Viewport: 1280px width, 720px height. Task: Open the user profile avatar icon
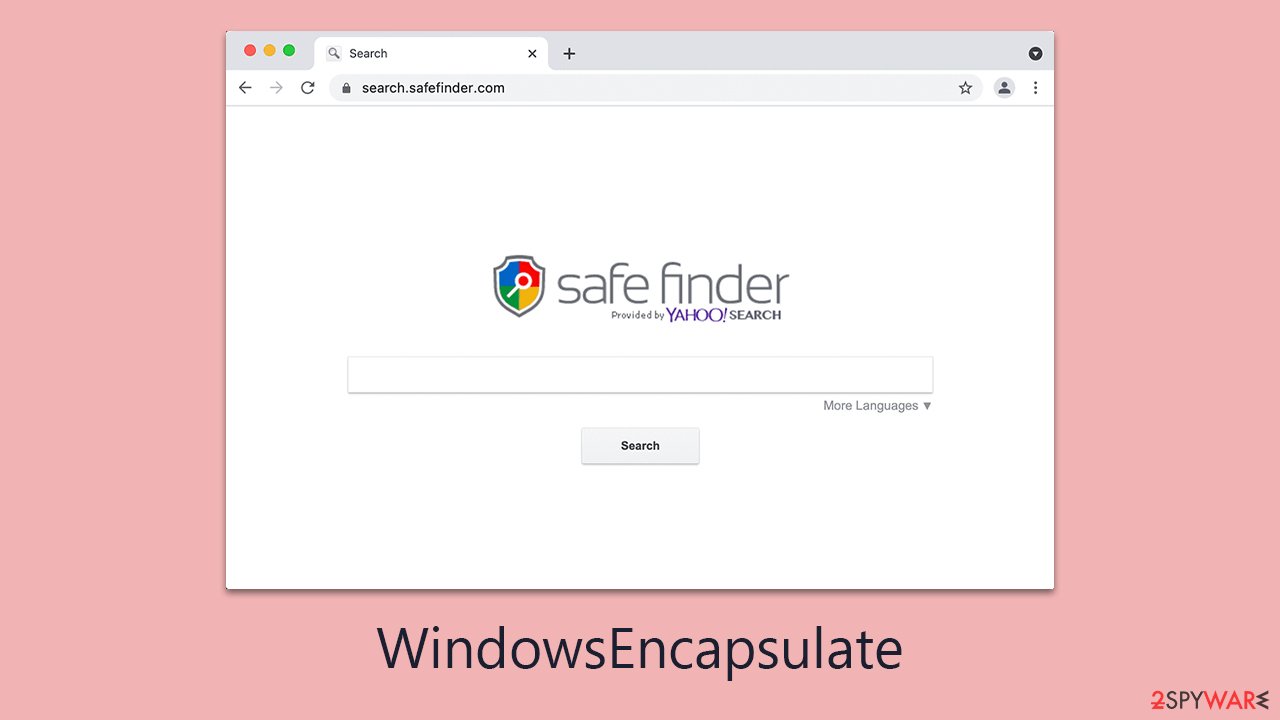[x=1004, y=88]
